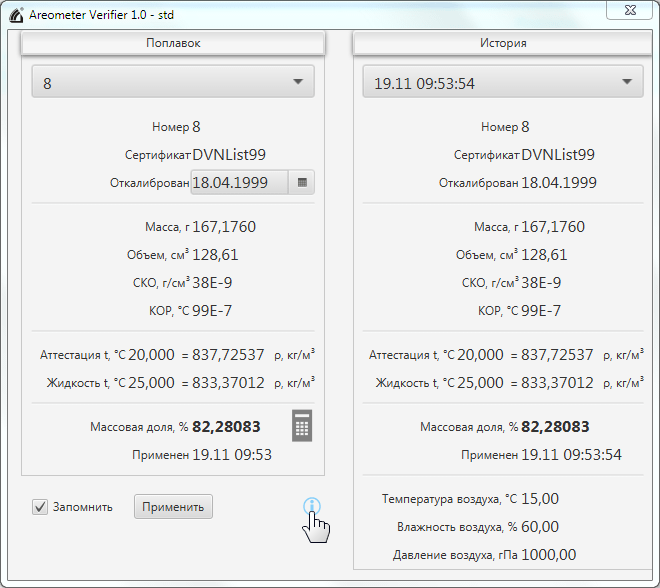The width and height of the screenshot is (660, 588).
Task: Select the История panel header
Action: 502,43
